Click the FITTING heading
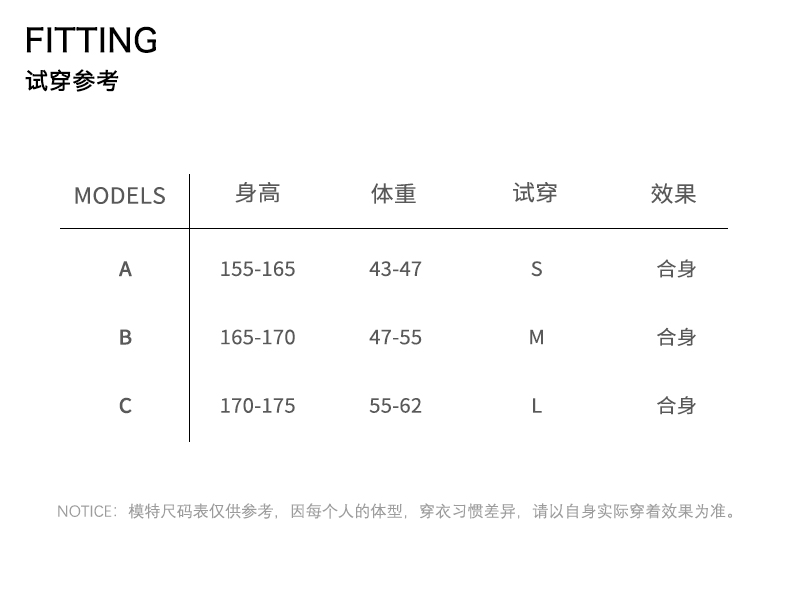790x597 pixels. [x=91, y=40]
